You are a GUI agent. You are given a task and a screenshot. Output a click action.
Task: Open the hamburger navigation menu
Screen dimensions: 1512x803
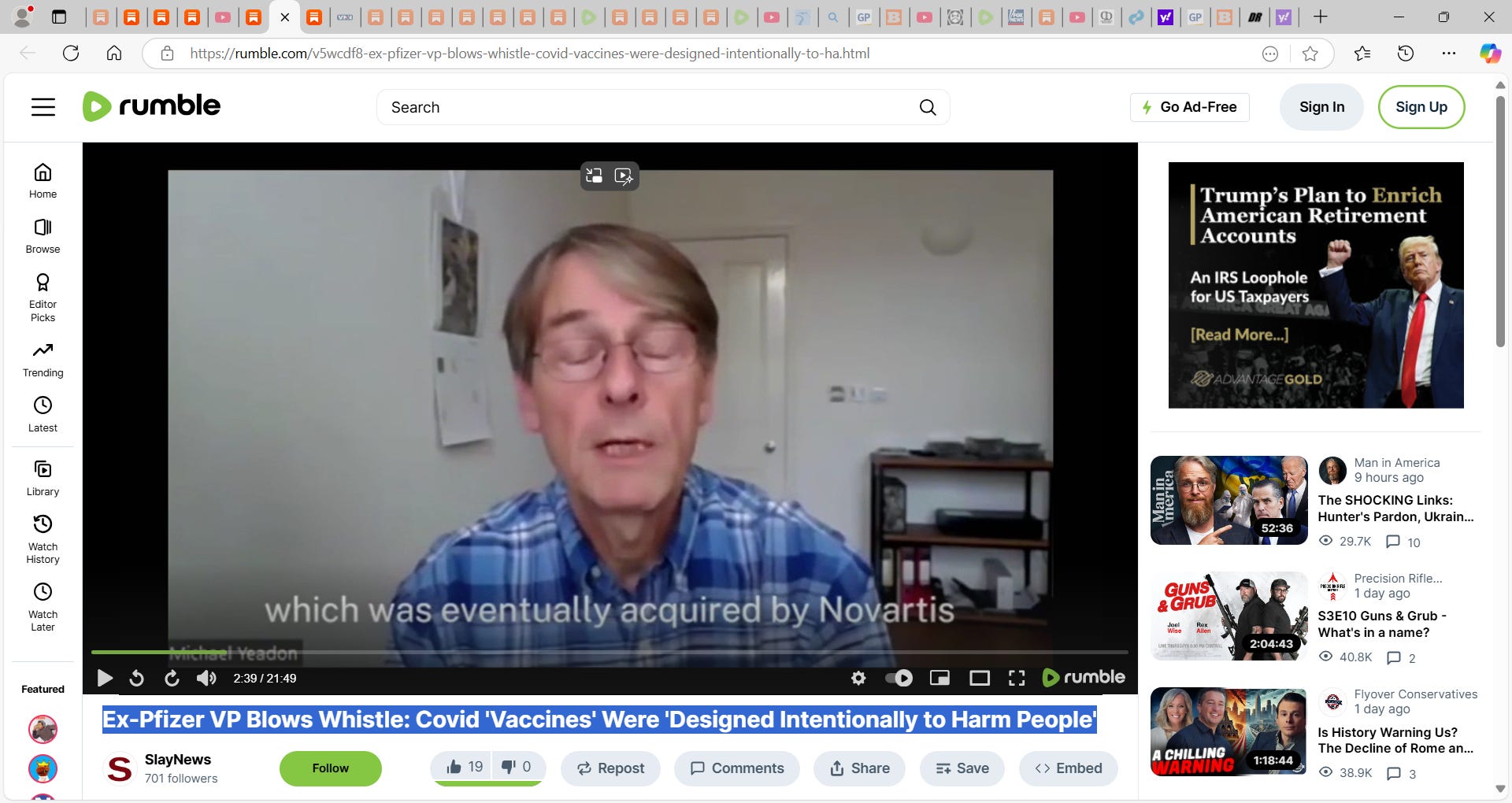43,106
